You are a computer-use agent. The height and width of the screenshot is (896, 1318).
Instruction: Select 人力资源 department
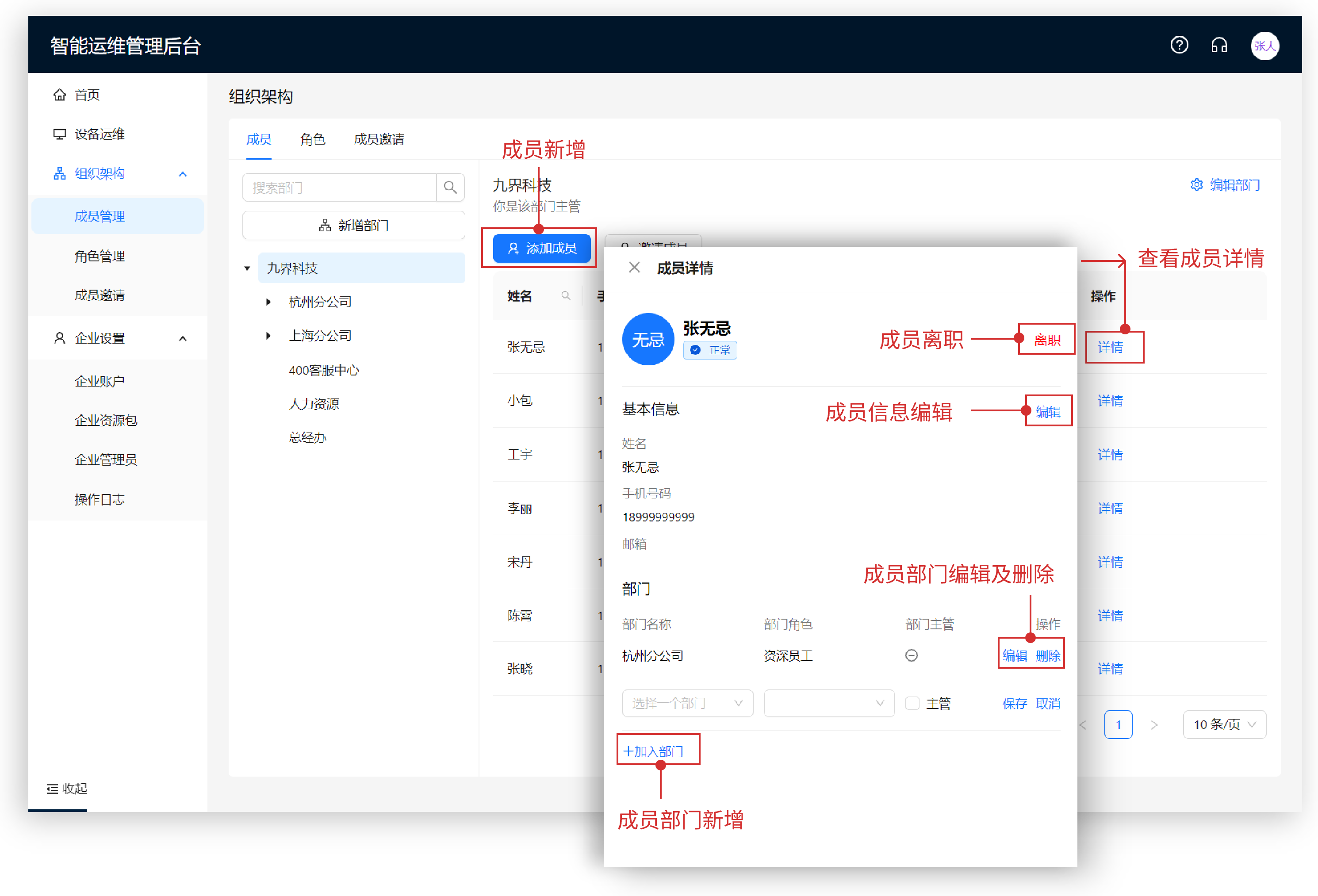coord(314,404)
